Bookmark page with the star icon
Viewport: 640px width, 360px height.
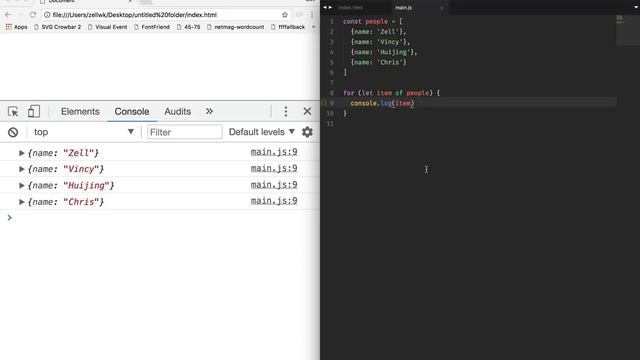point(285,15)
